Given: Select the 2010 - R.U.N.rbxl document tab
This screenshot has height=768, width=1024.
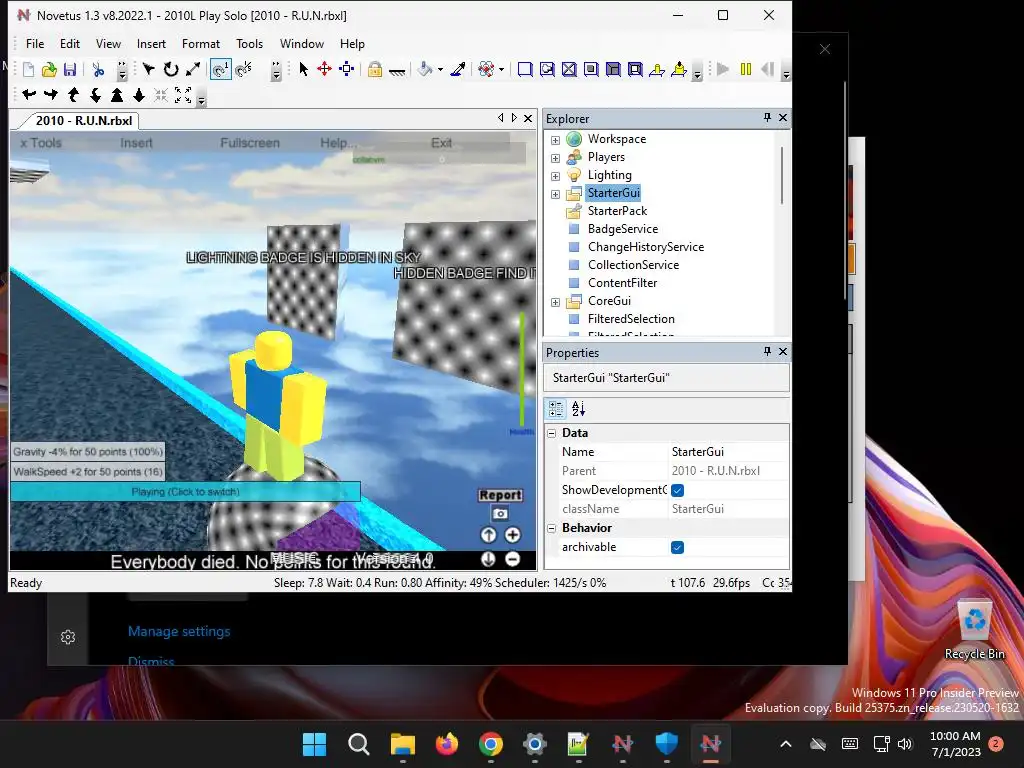Looking at the screenshot, I should click(84, 121).
